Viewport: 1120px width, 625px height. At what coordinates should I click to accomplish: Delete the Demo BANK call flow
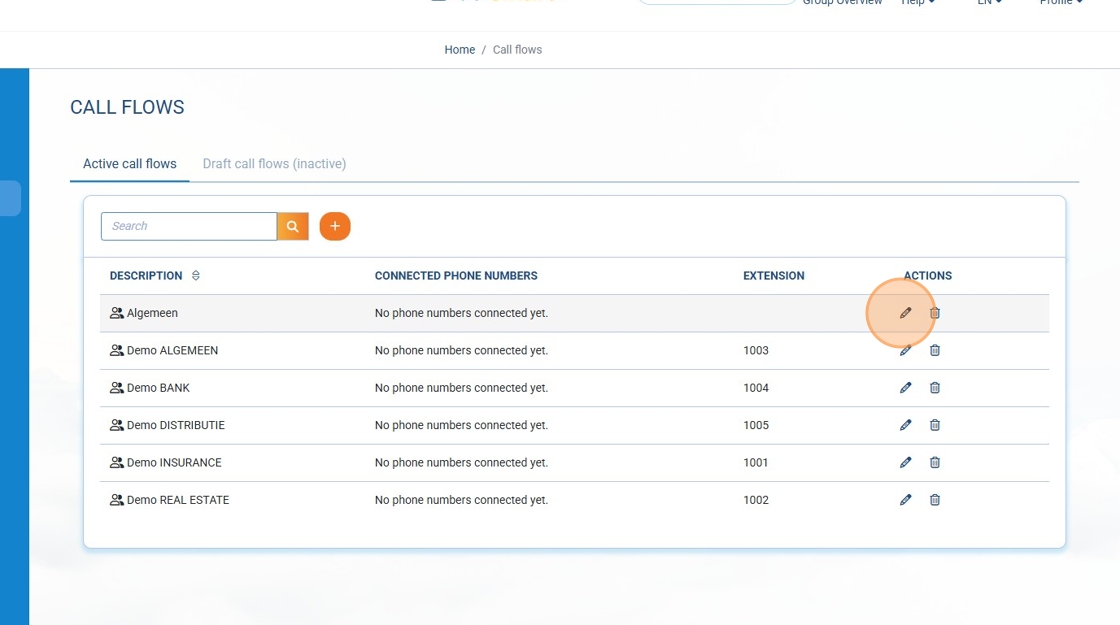935,388
